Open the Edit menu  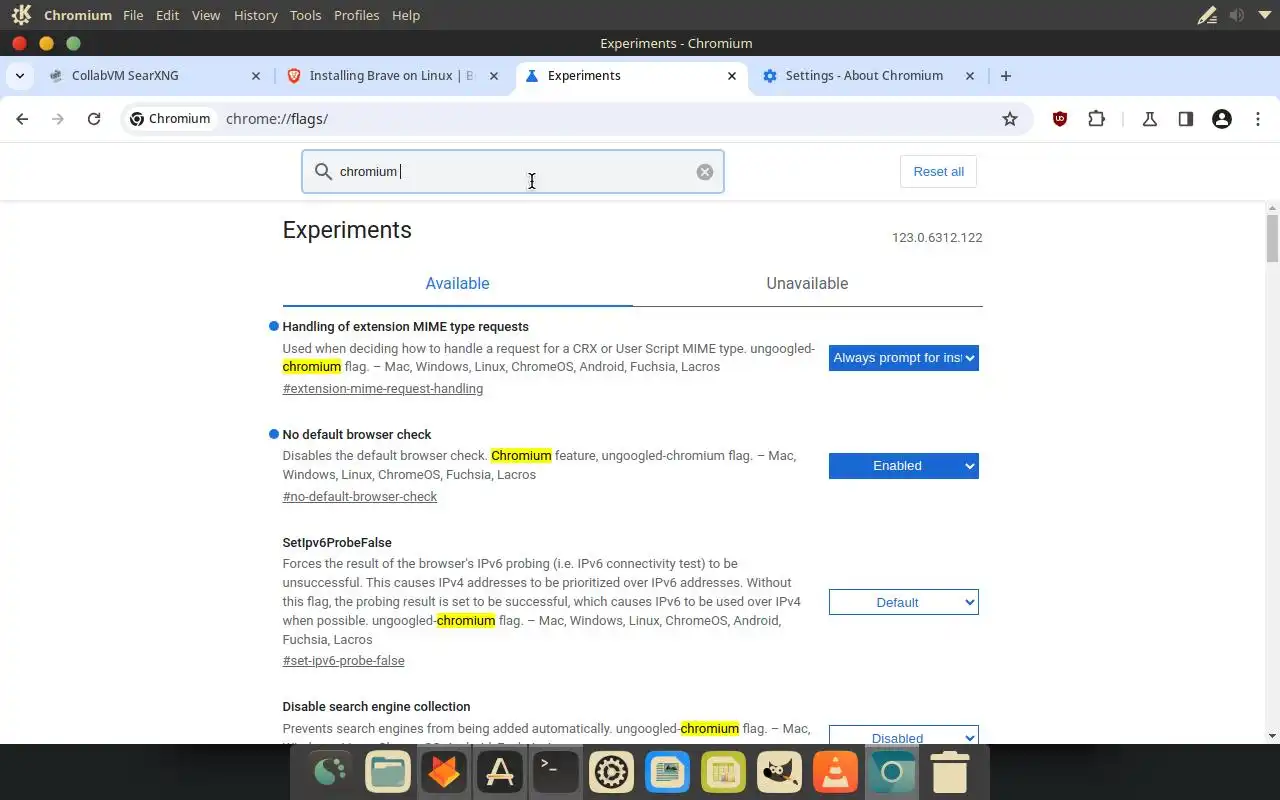168,15
